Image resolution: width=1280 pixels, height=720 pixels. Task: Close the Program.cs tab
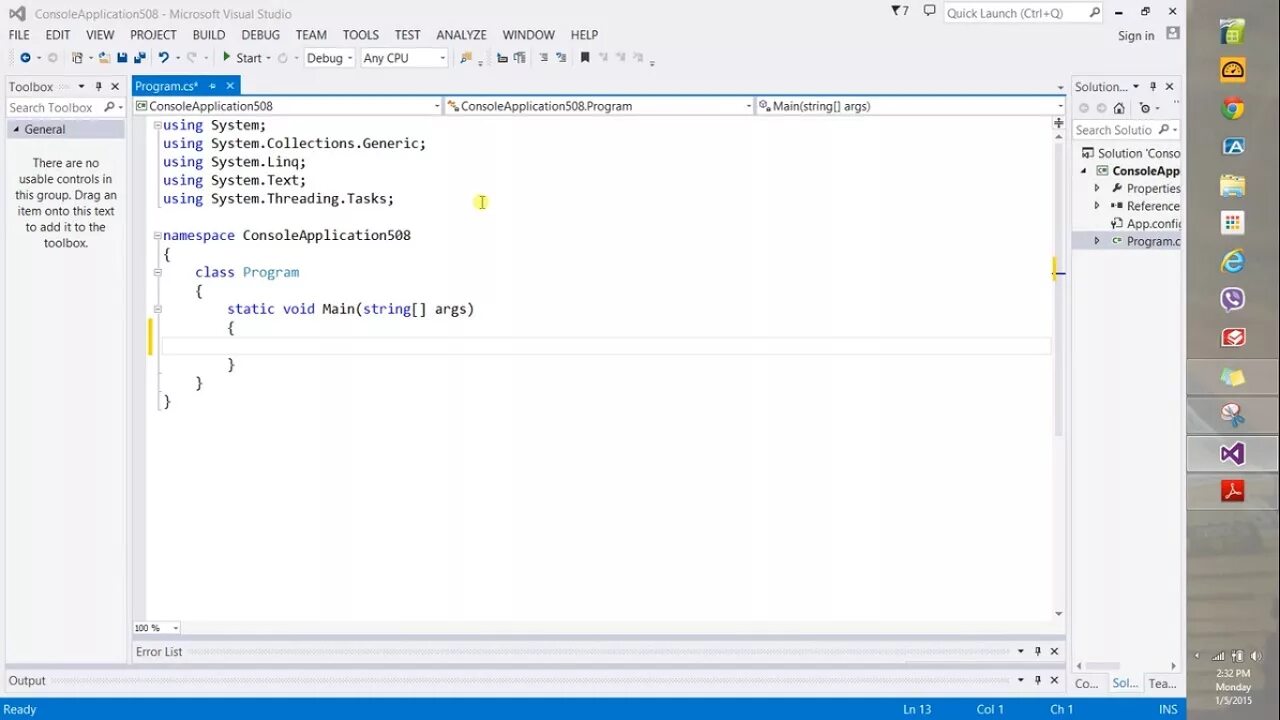[230, 86]
